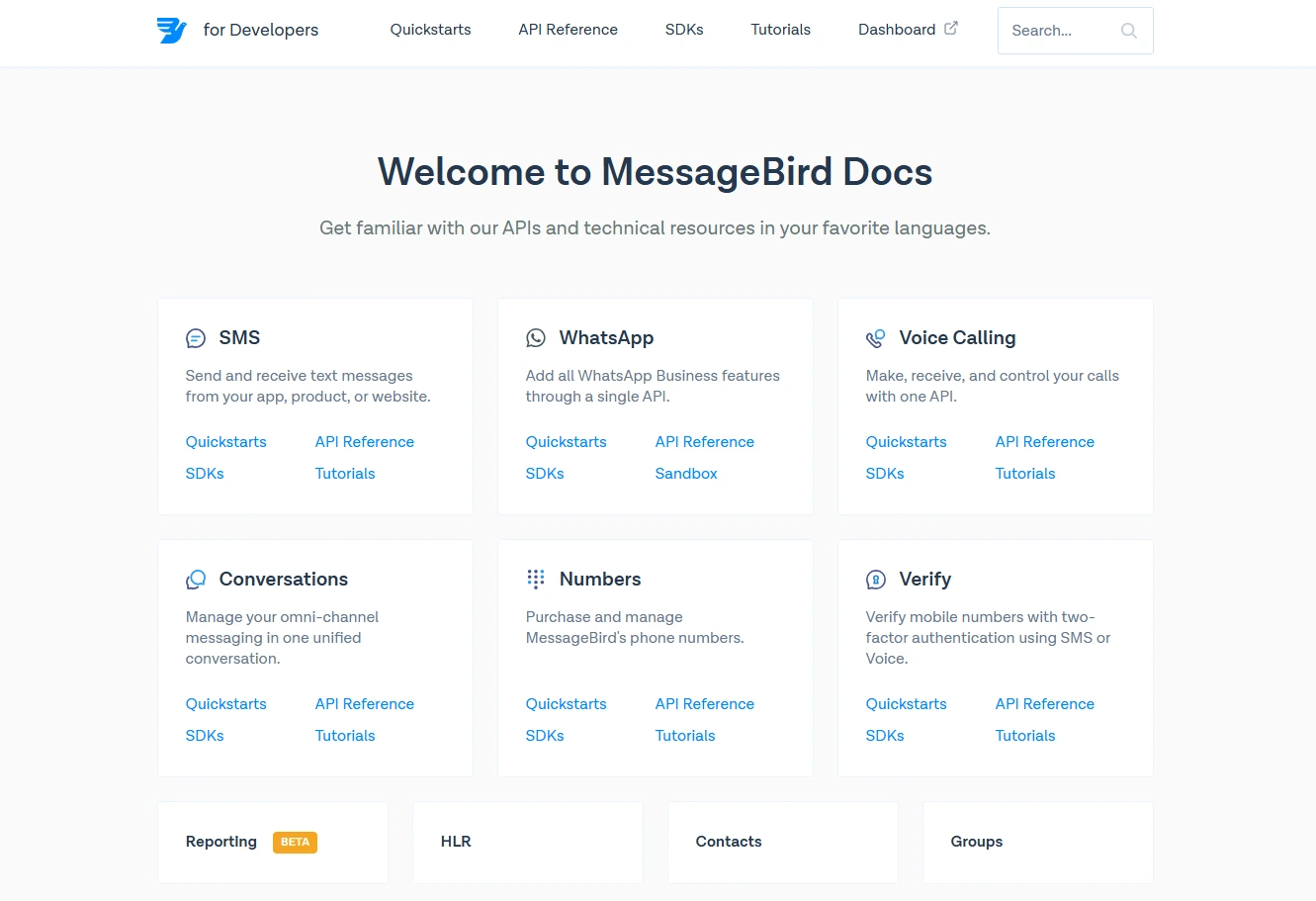Open SMS API Reference link
The width and height of the screenshot is (1316, 901).
tap(365, 442)
